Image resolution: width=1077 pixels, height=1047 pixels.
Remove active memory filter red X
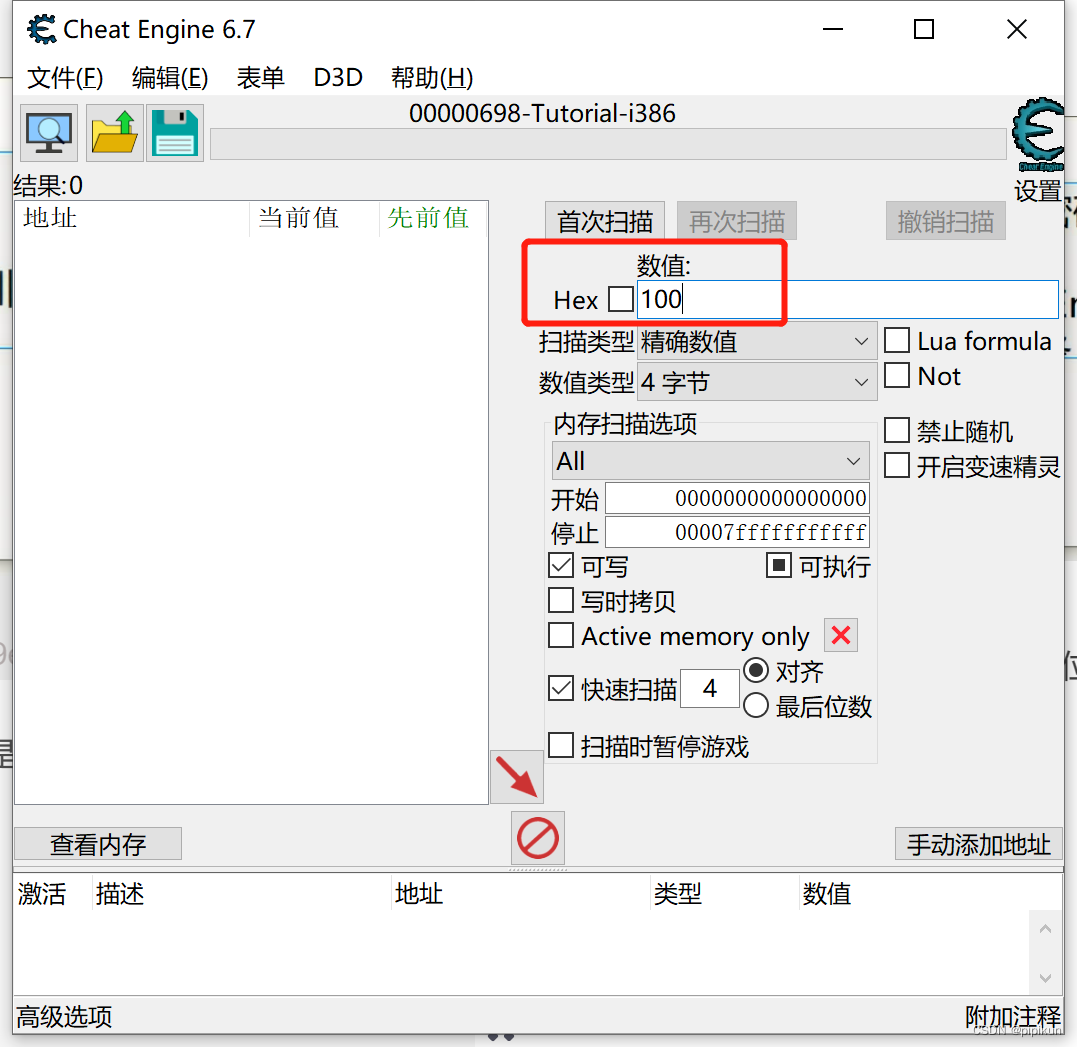[x=841, y=635]
